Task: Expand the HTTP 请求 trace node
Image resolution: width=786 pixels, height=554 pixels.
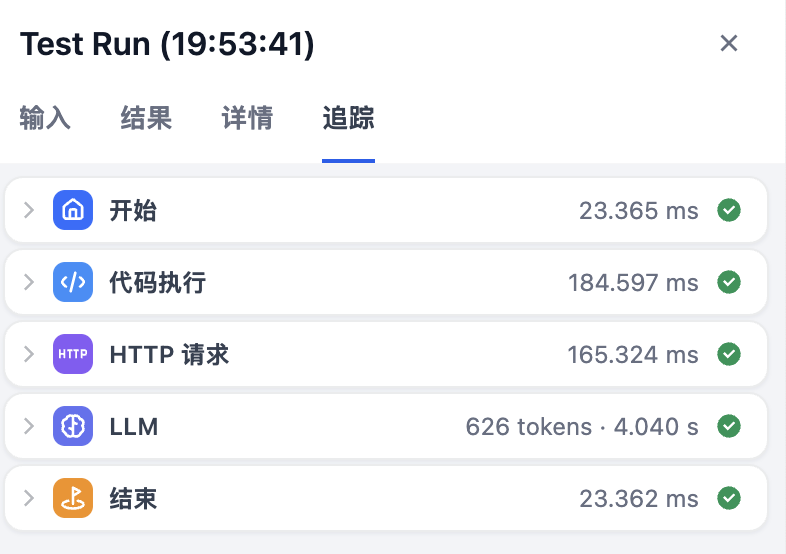Action: pos(29,354)
